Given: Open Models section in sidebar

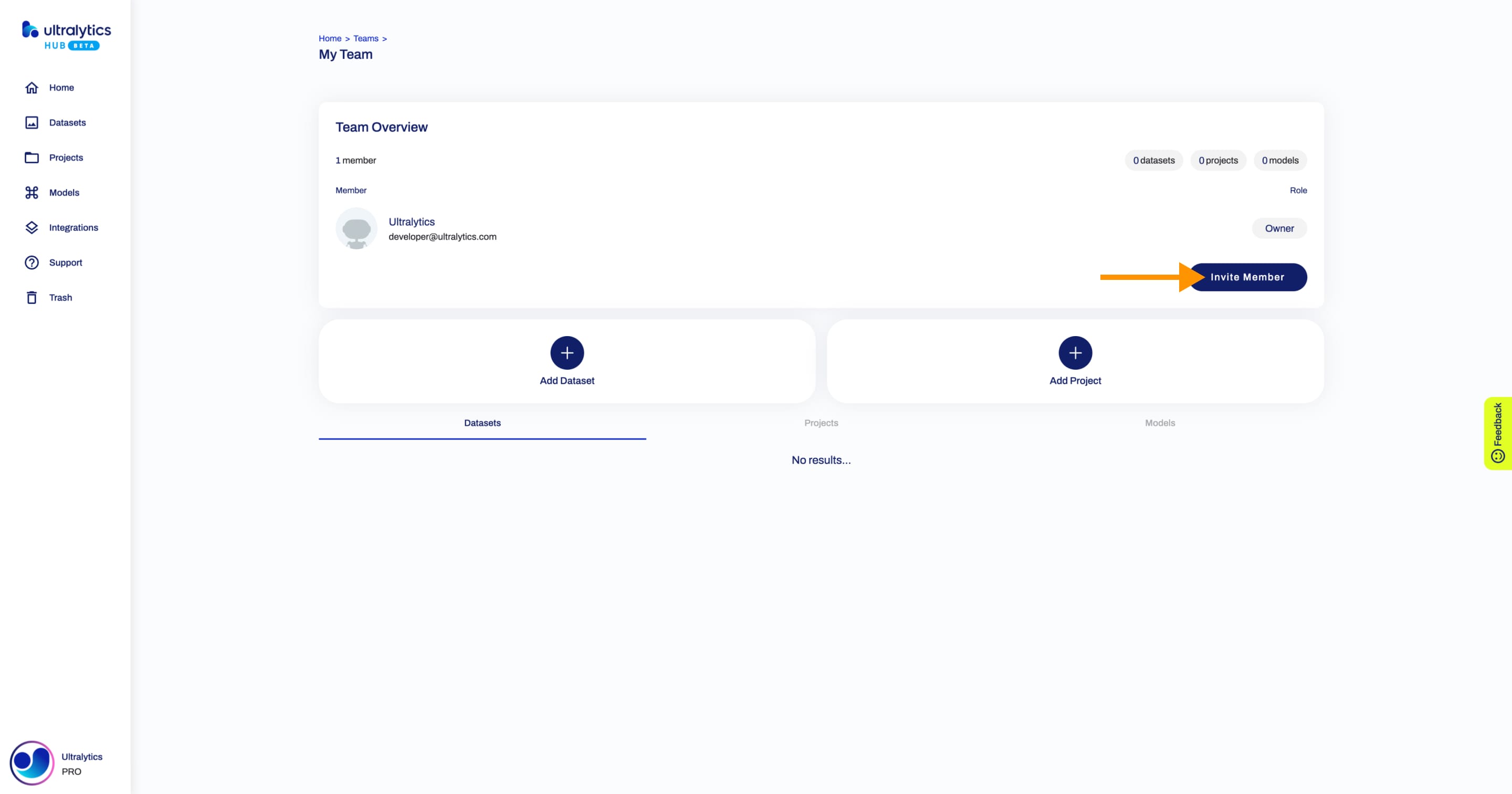Looking at the screenshot, I should click(x=64, y=192).
